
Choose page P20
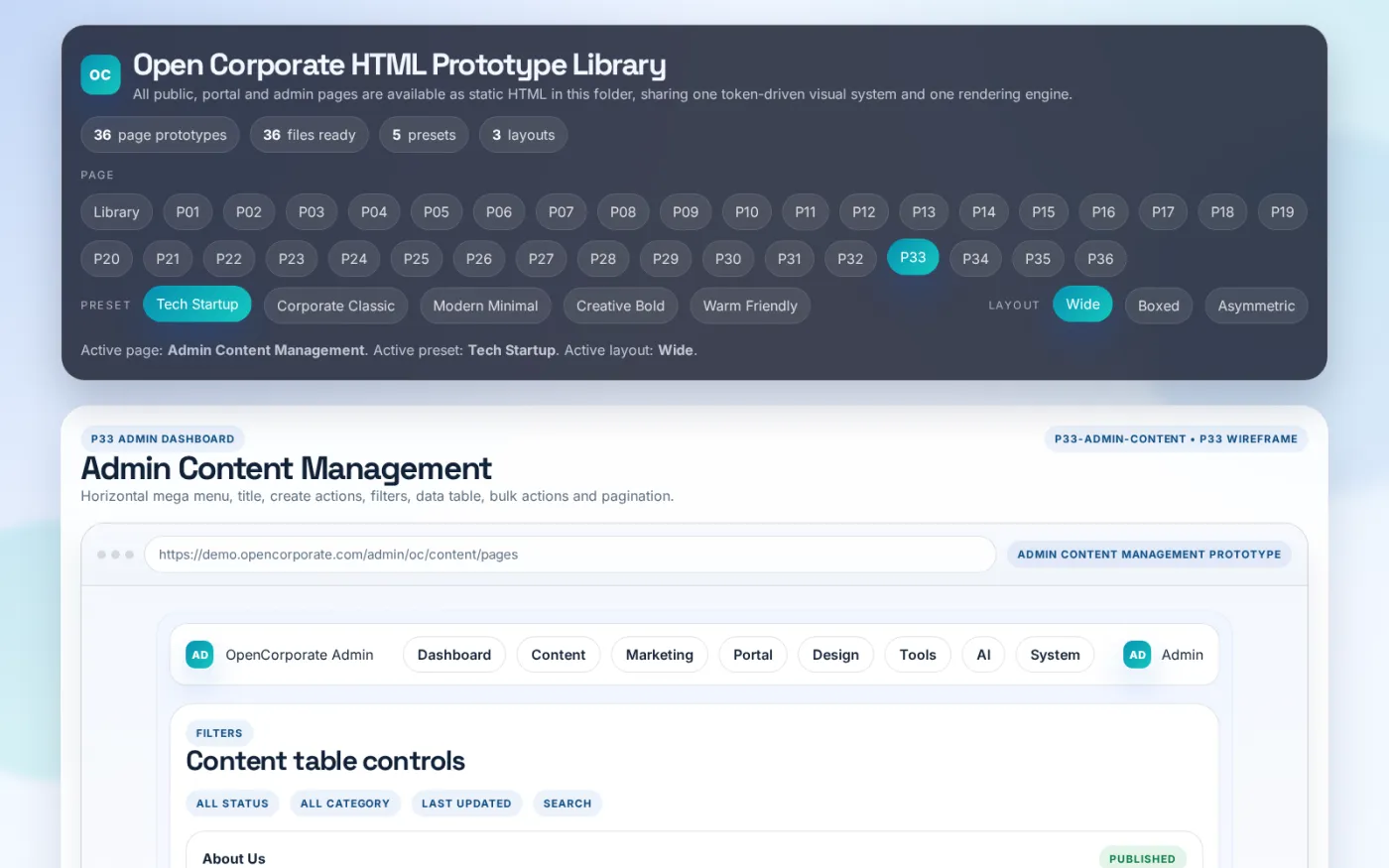click(x=106, y=258)
